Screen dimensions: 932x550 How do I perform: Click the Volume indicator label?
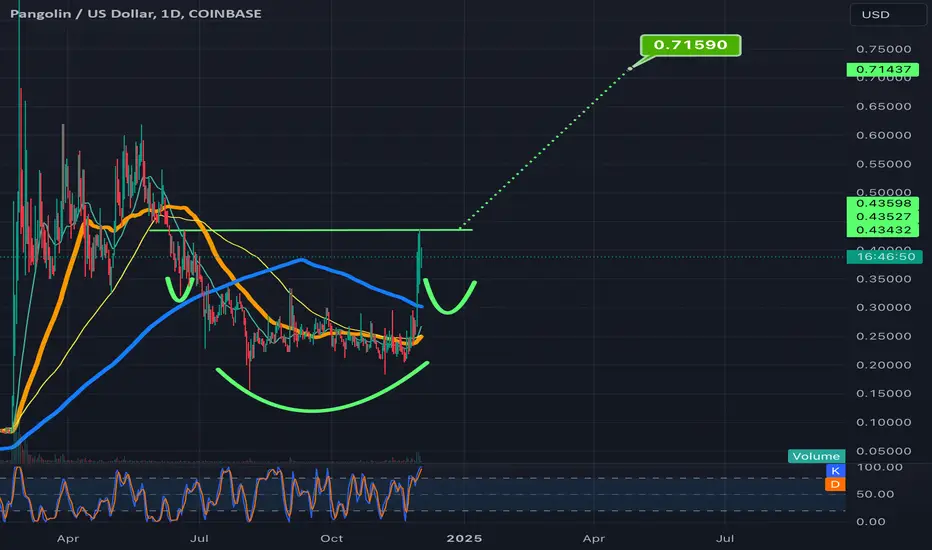(816, 456)
